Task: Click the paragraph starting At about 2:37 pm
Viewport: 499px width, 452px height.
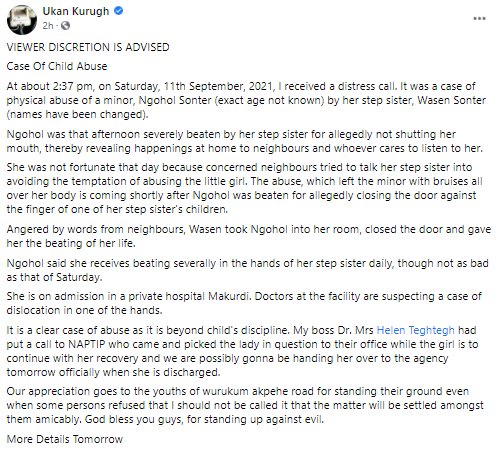Action: click(x=246, y=100)
